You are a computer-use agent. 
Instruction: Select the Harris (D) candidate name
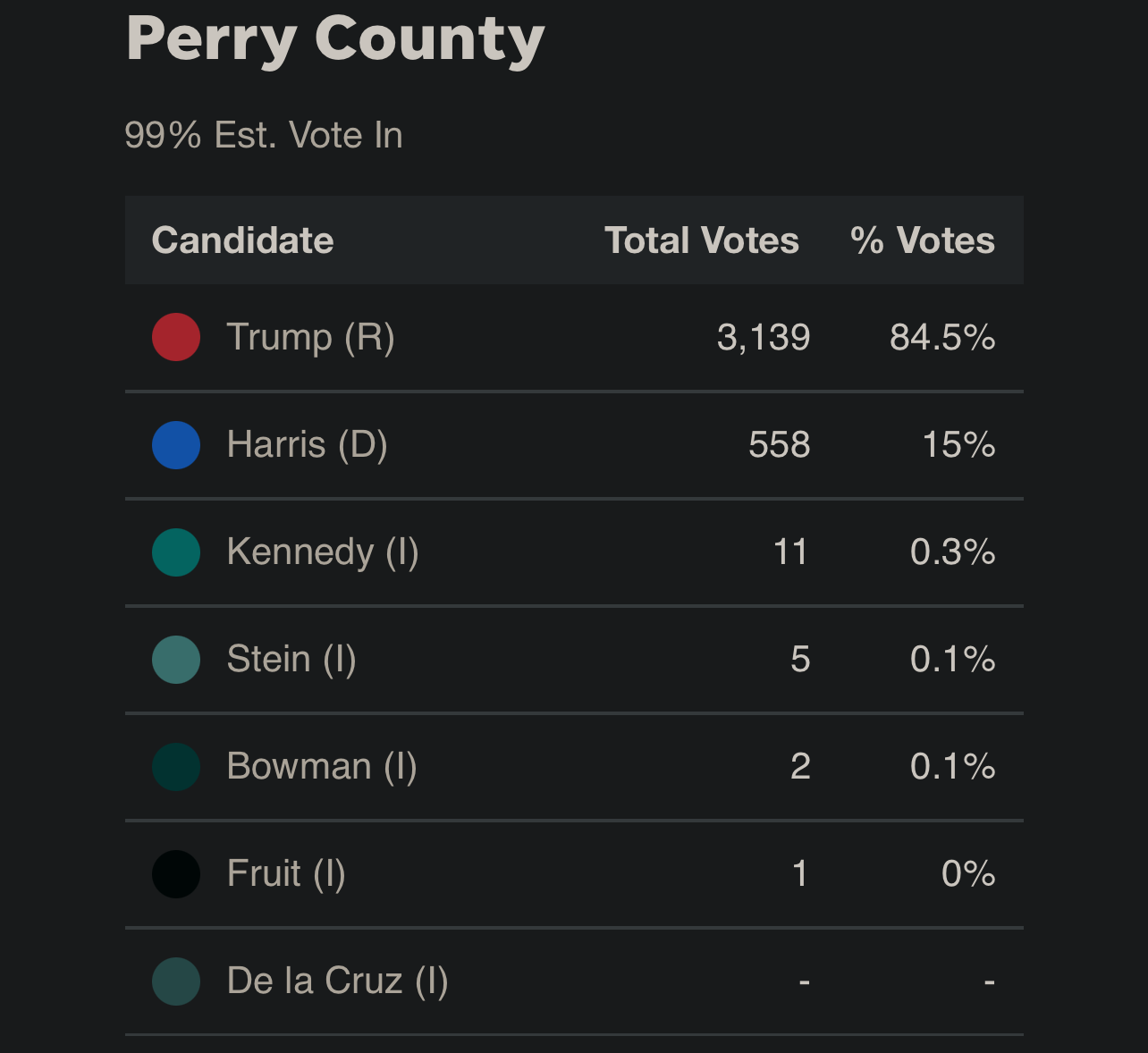[307, 445]
